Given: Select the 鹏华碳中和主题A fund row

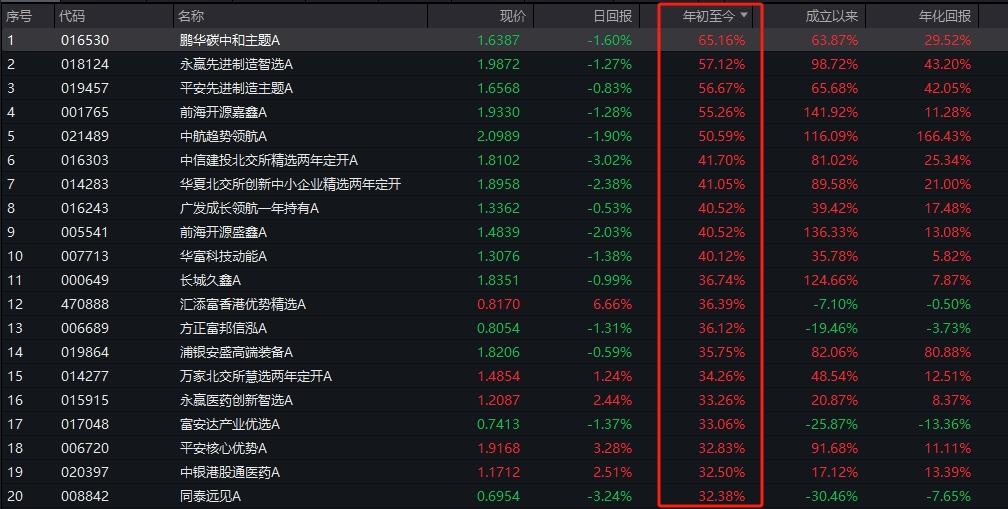Looking at the screenshot, I should (504, 40).
